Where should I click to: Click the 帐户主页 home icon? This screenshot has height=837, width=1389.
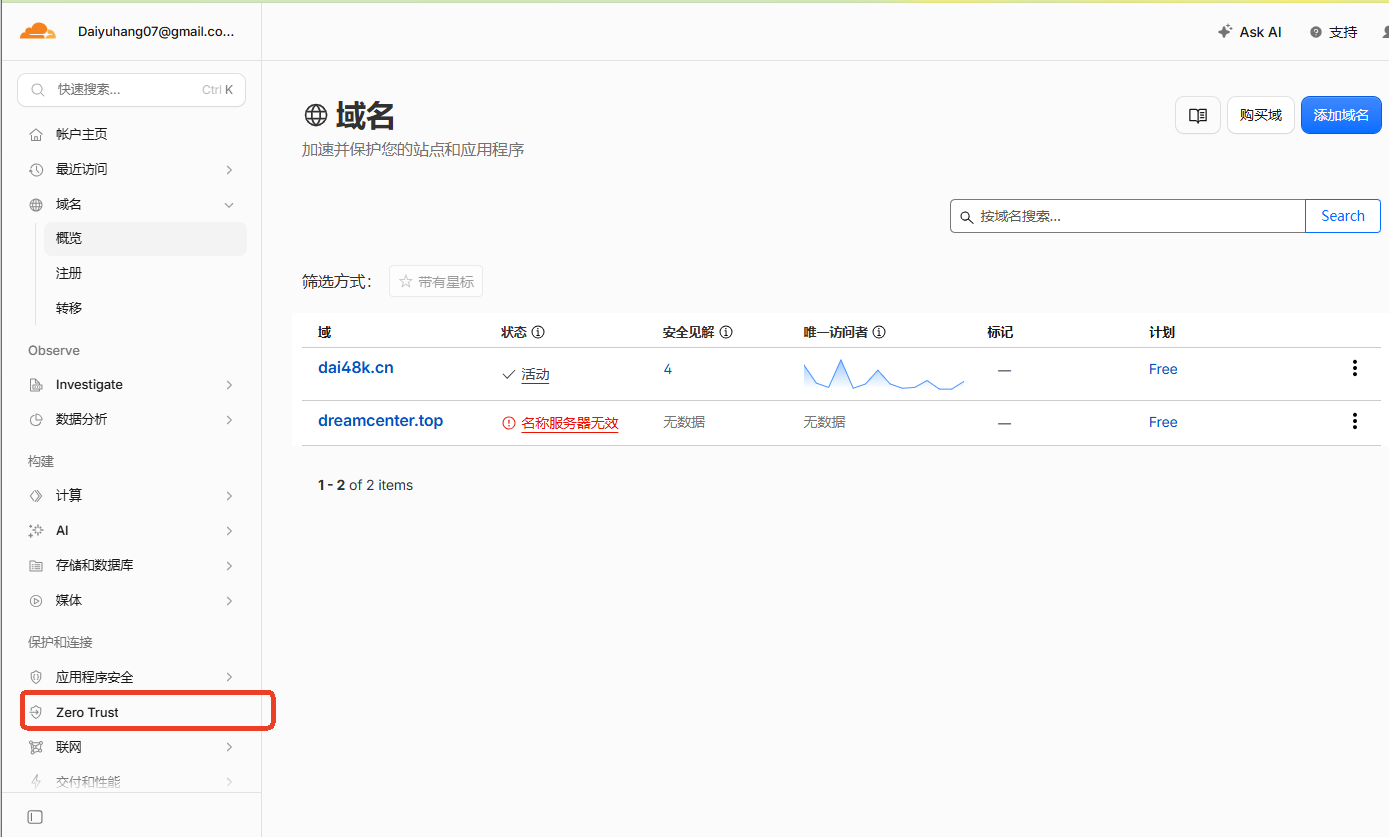36,134
